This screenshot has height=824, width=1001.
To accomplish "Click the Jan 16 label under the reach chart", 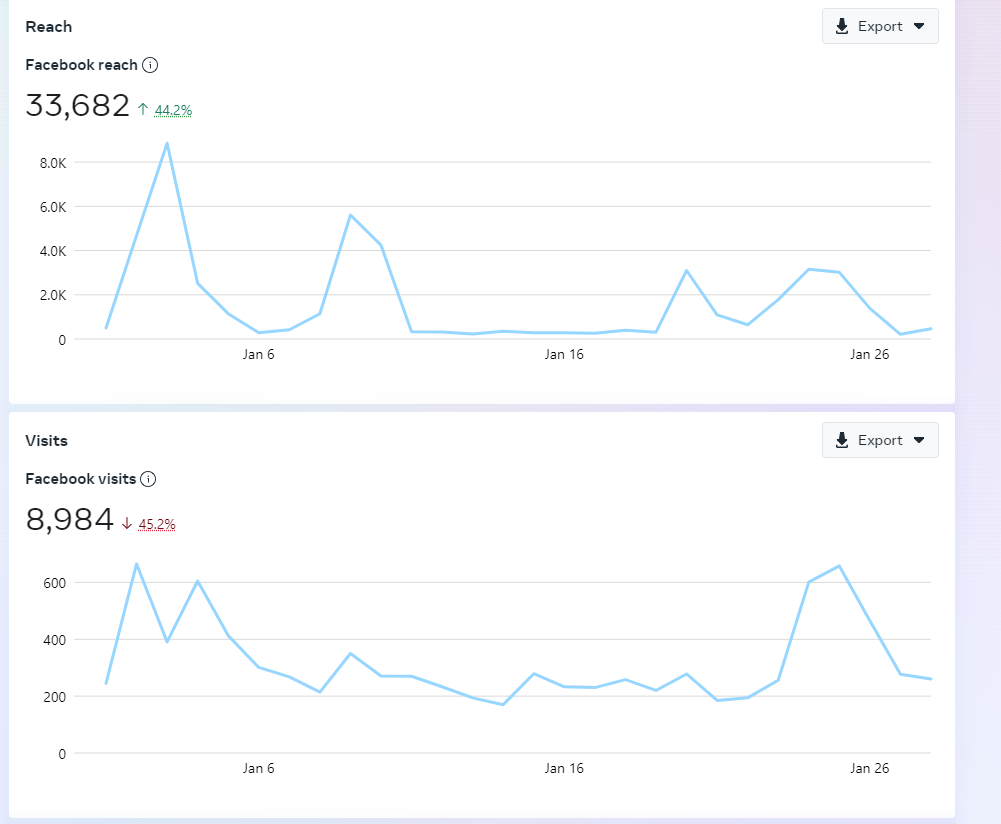I will tap(564, 354).
